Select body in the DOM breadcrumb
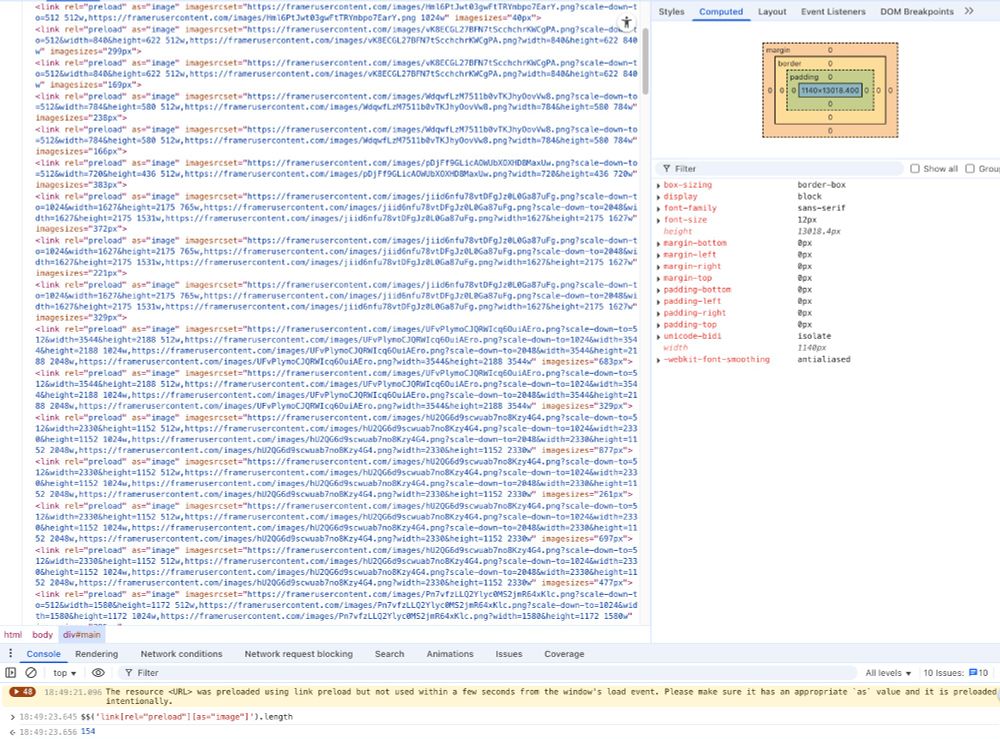Viewport: 1000px width, 739px height. tap(42, 634)
